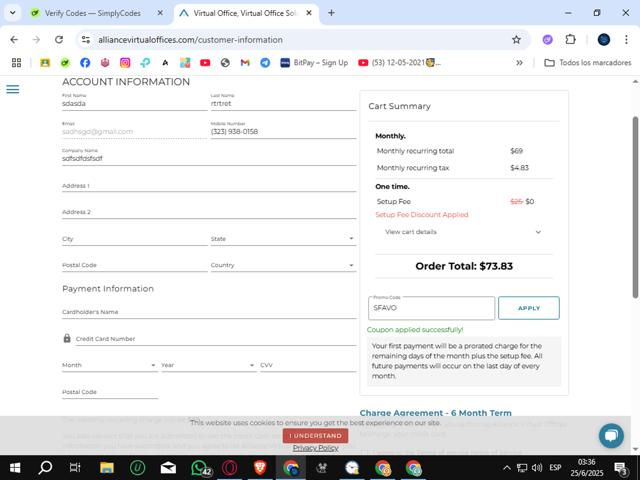Open the expiration Year dropdown
The width and height of the screenshot is (640, 480).
tap(208, 365)
